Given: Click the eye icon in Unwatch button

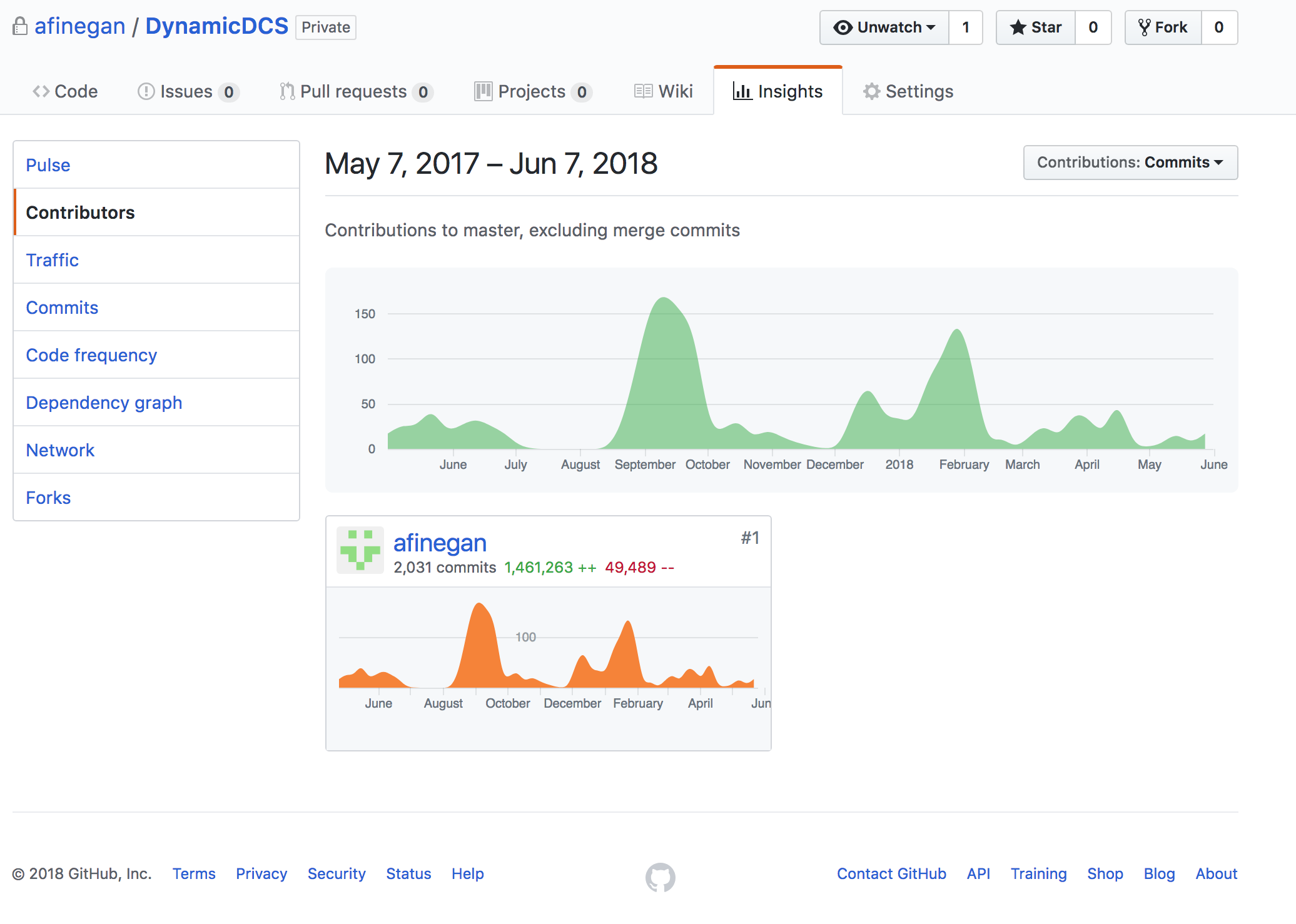Looking at the screenshot, I should [x=843, y=28].
